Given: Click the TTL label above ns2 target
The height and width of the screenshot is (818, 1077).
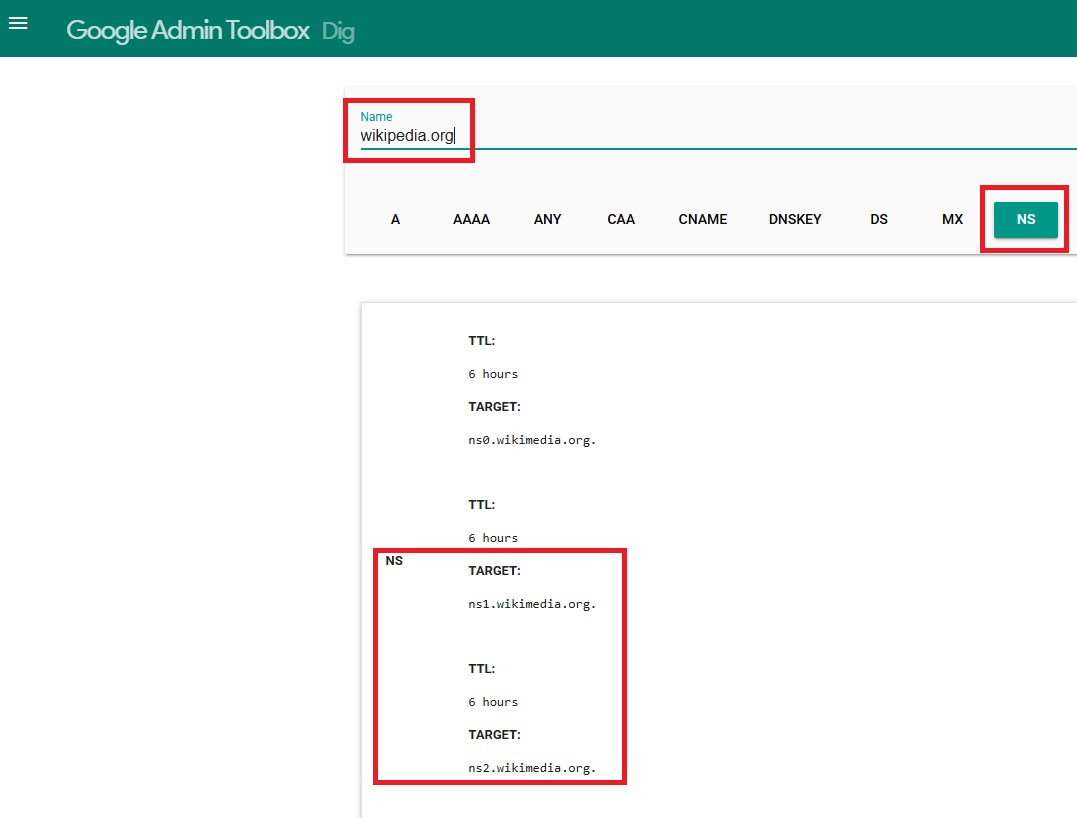Looking at the screenshot, I should [x=481, y=669].
